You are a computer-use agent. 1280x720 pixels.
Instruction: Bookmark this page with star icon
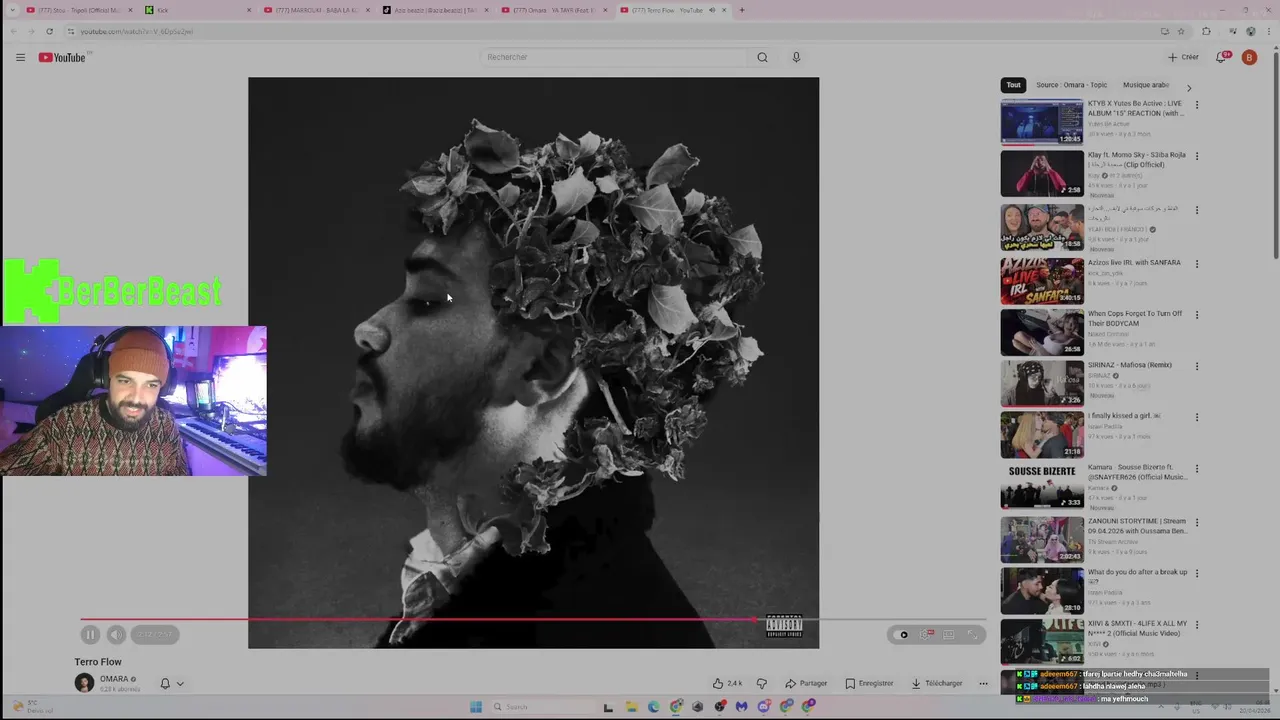coord(1181,31)
